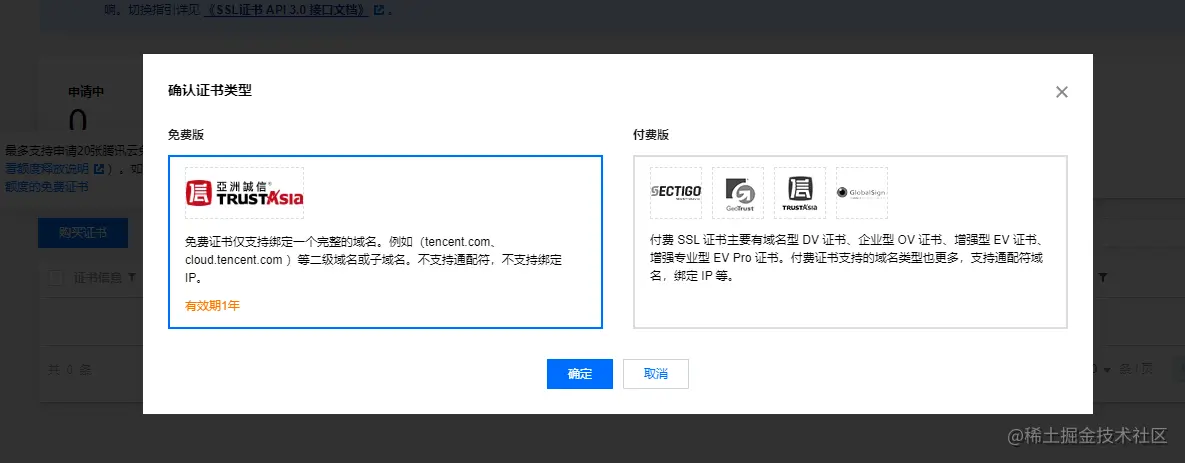This screenshot has height=463, width=1185.
Task: Open the SSL证书 API 3.0 接口文档 link
Action: coord(288,10)
